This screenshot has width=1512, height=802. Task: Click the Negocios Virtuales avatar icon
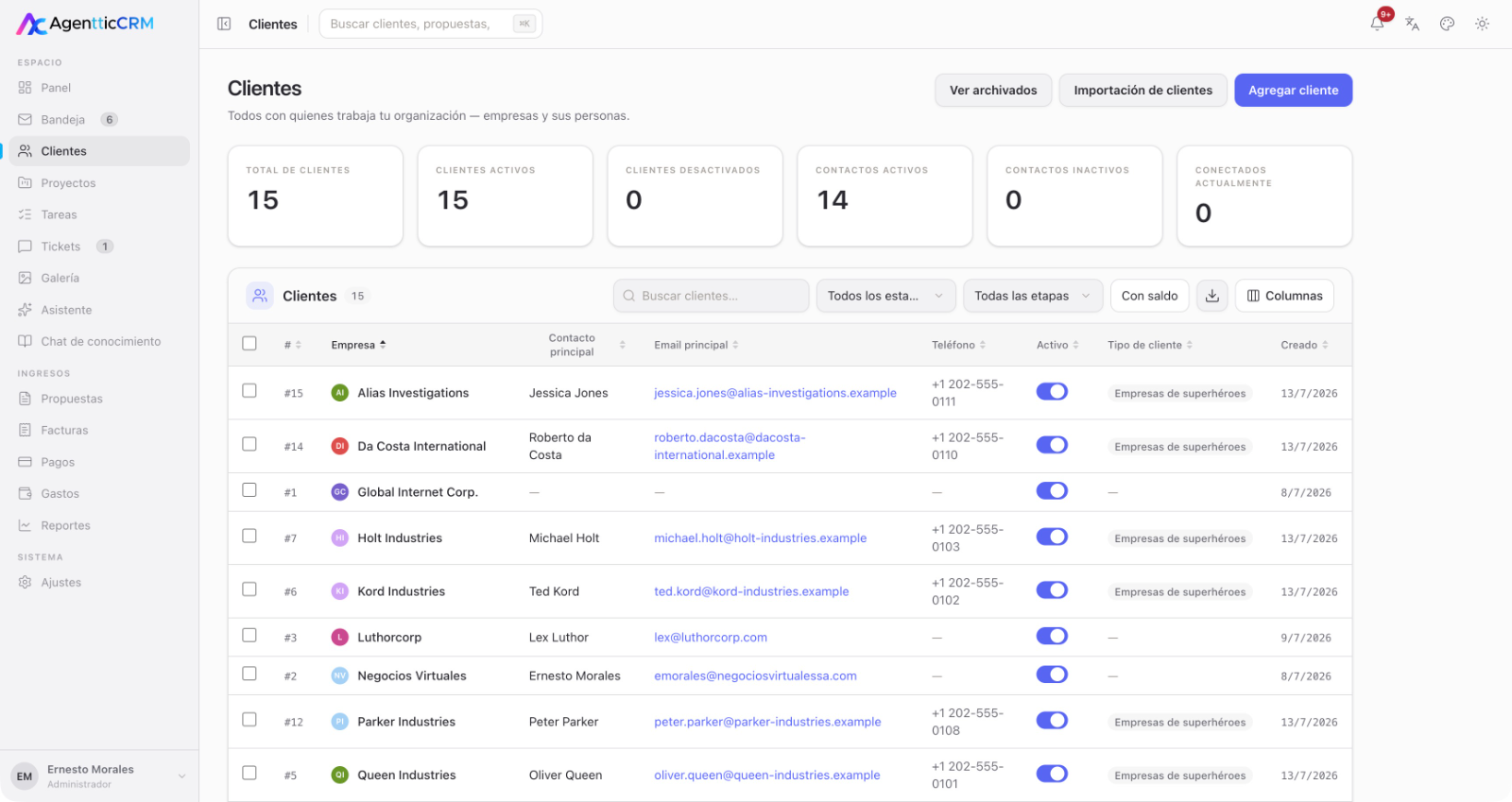point(340,675)
